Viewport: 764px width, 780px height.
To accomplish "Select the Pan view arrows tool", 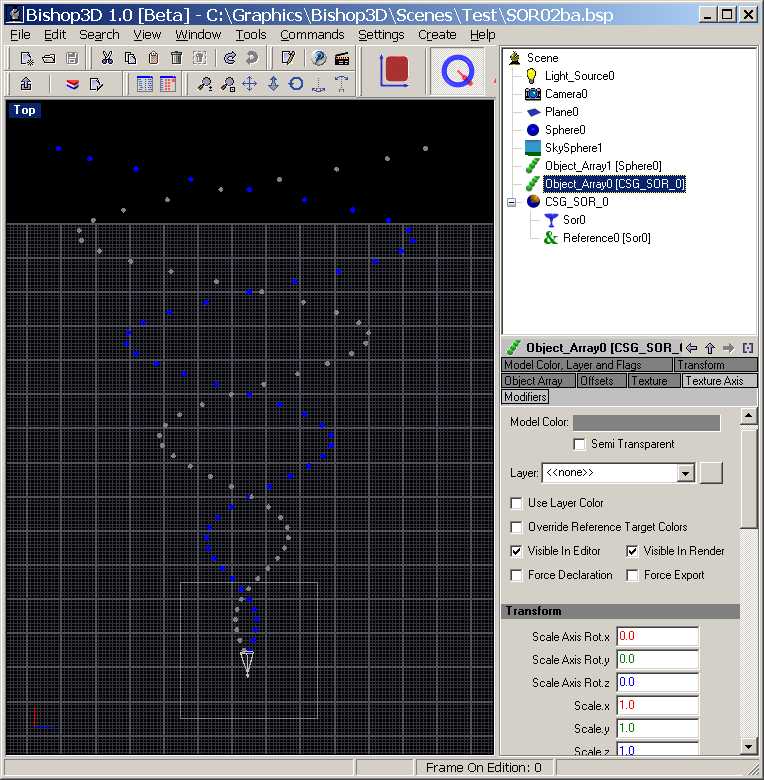I will tap(250, 84).
